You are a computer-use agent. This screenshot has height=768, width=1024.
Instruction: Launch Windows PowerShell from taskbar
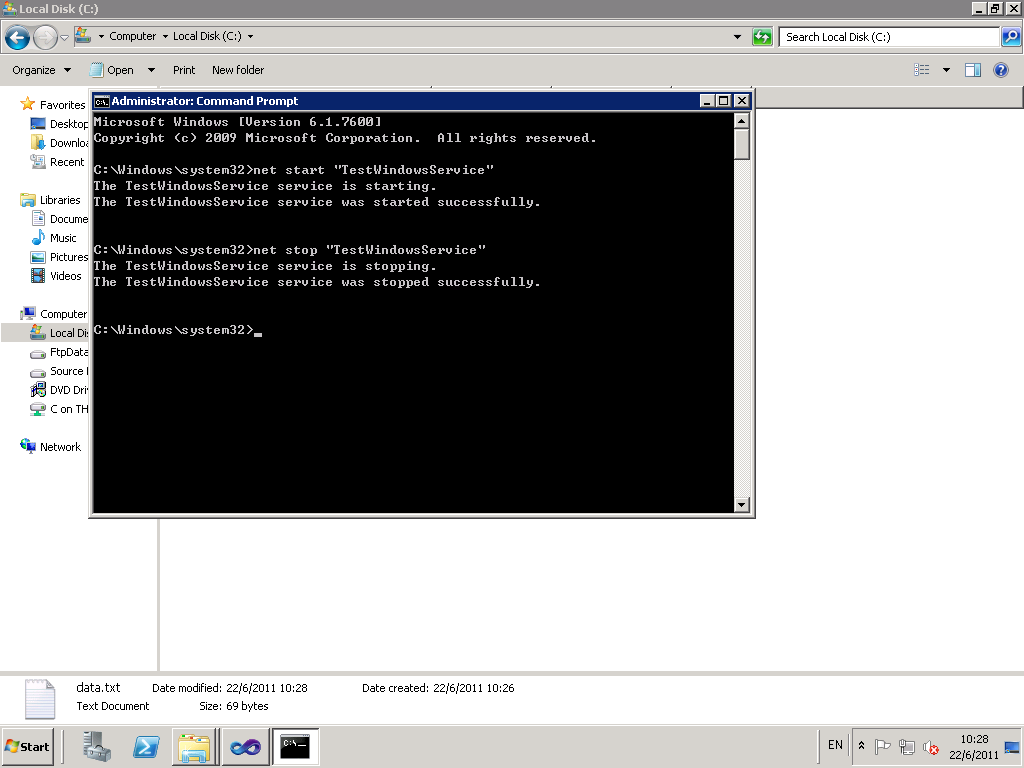146,746
